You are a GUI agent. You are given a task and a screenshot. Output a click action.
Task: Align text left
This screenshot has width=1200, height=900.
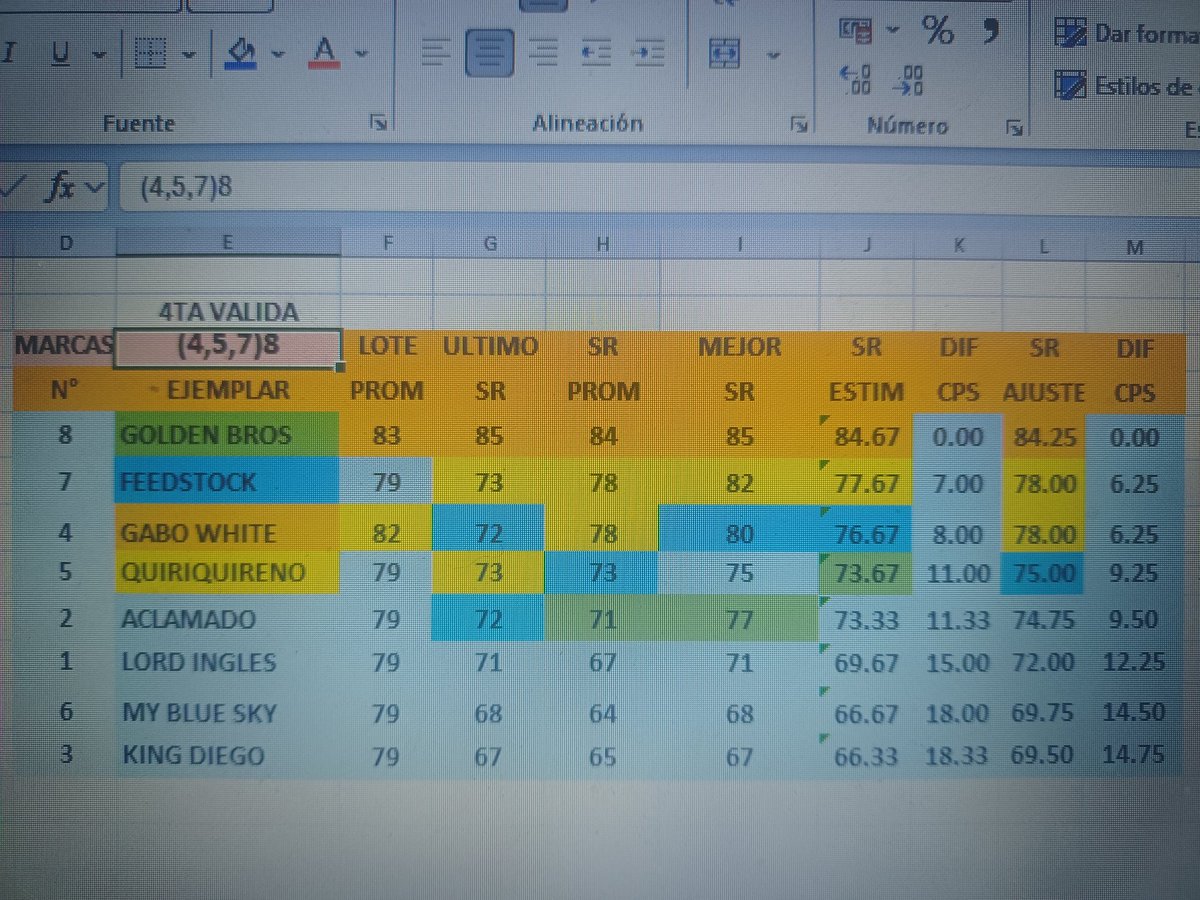[436, 53]
